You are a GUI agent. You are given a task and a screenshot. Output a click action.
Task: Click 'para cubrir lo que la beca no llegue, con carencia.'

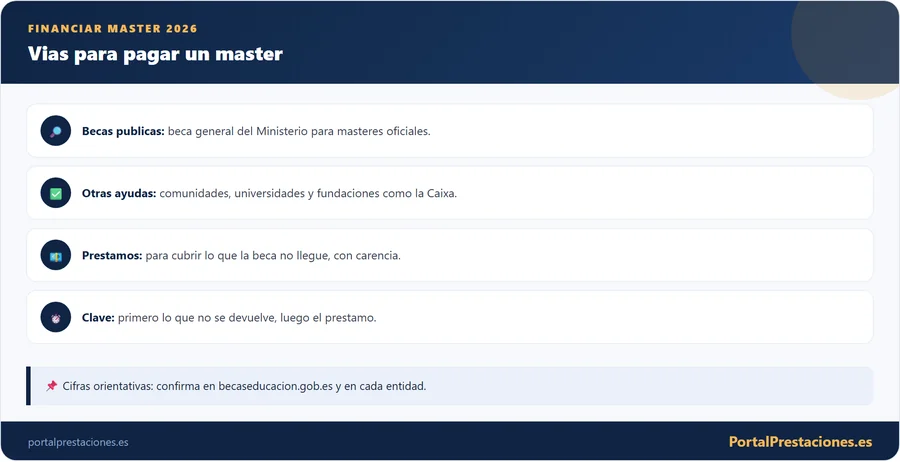coord(273,255)
